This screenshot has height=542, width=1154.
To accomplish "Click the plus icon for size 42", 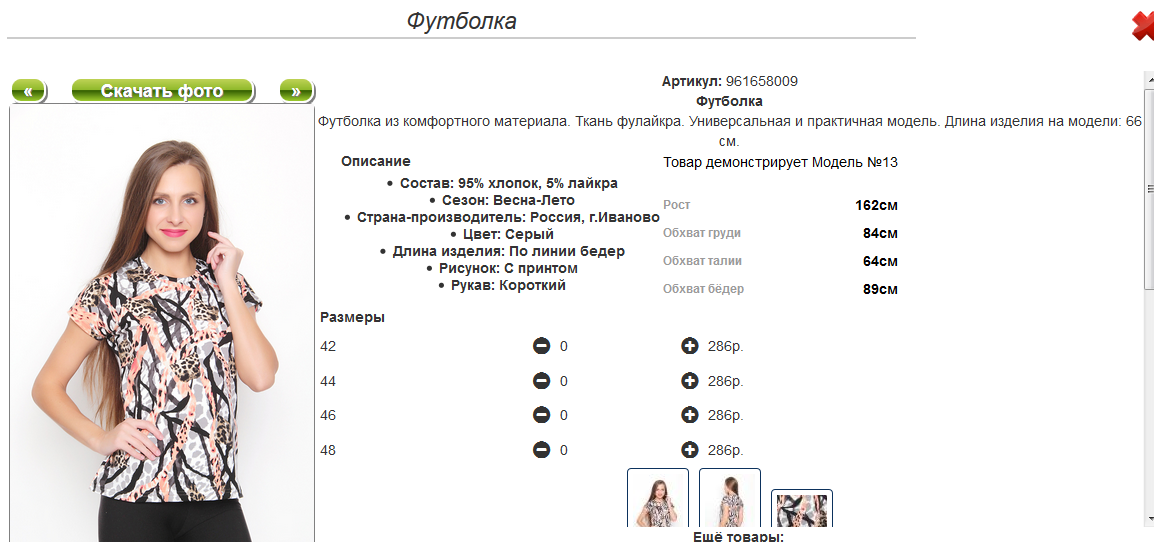I will click(689, 346).
